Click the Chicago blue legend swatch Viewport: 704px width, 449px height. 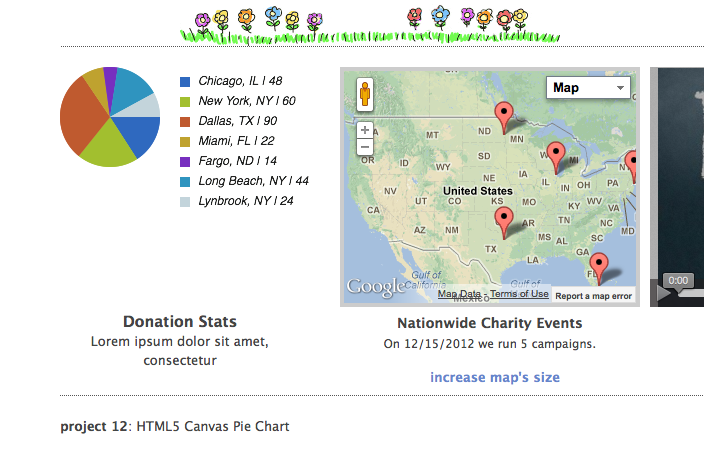(x=184, y=81)
